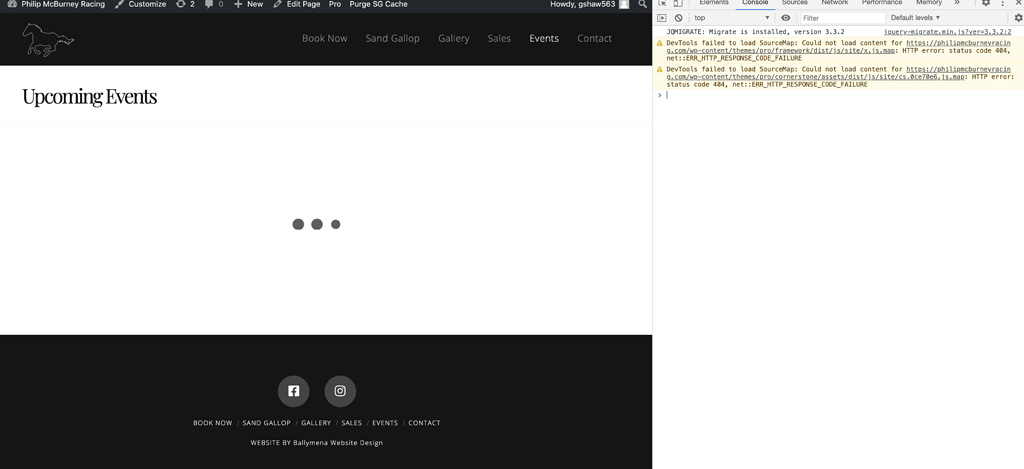Clear the console with the ban icon
Screen dimensions: 1024x469
tap(679, 18)
